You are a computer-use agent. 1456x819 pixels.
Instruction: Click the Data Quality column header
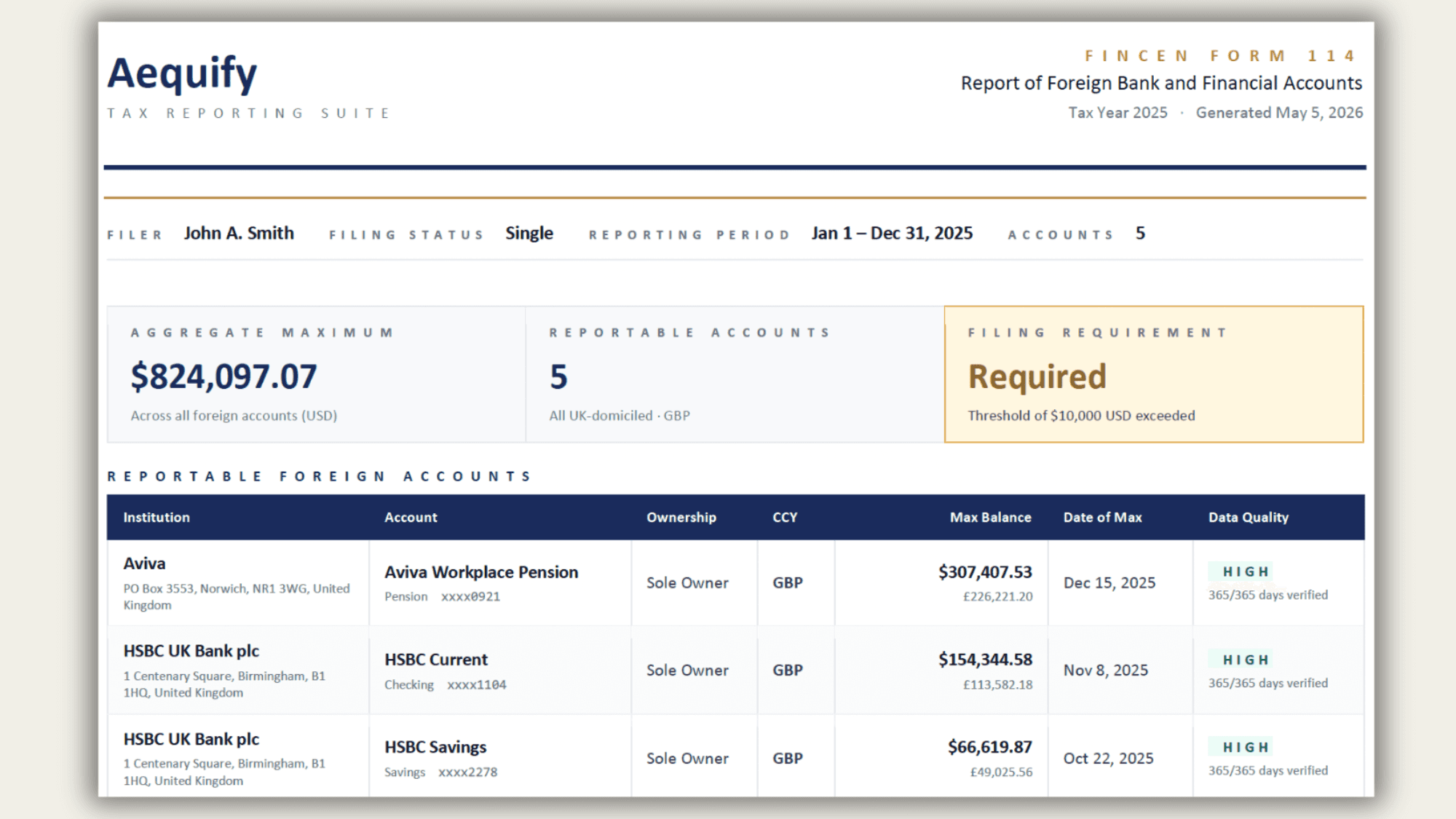click(1249, 518)
